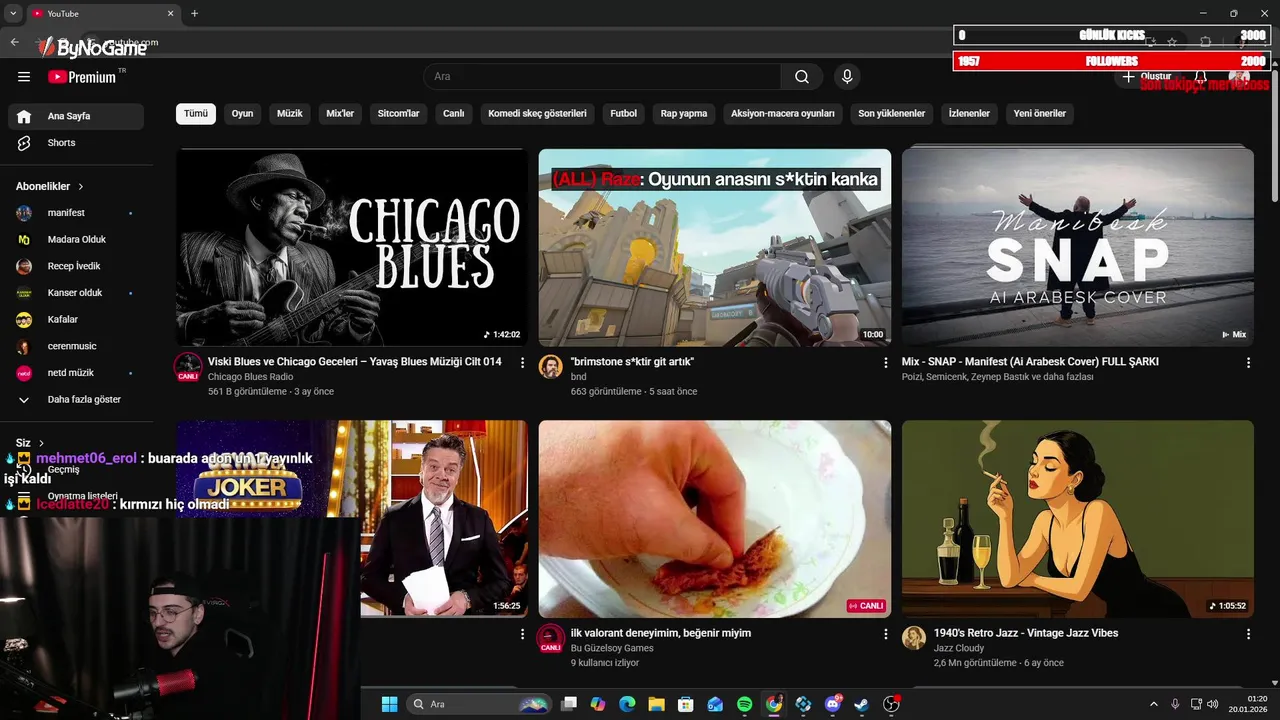1280x720 pixels.
Task: Open the Jazz Cloudy channel avatar
Action: (914, 638)
